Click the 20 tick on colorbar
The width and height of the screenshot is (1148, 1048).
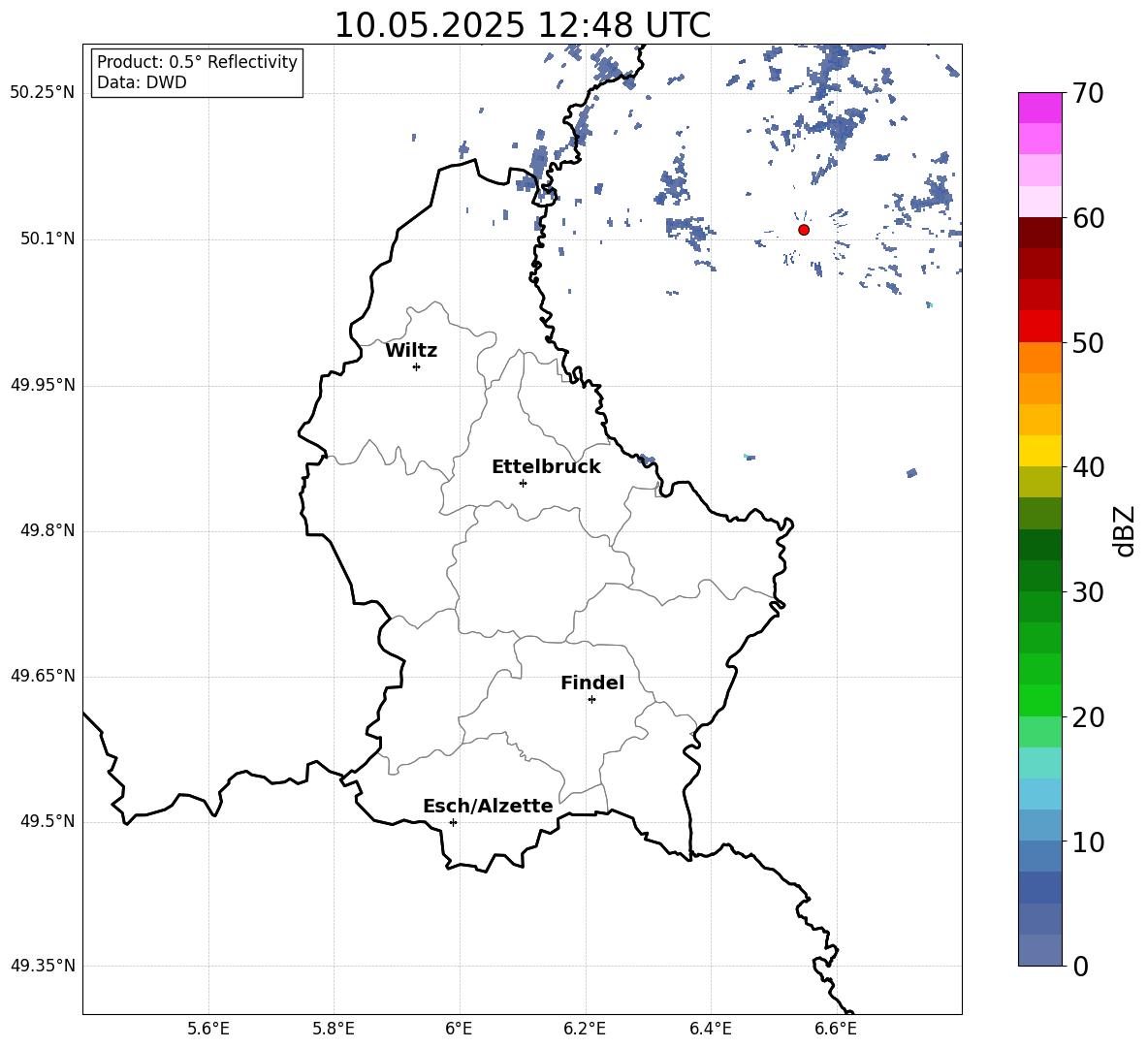click(x=1088, y=716)
